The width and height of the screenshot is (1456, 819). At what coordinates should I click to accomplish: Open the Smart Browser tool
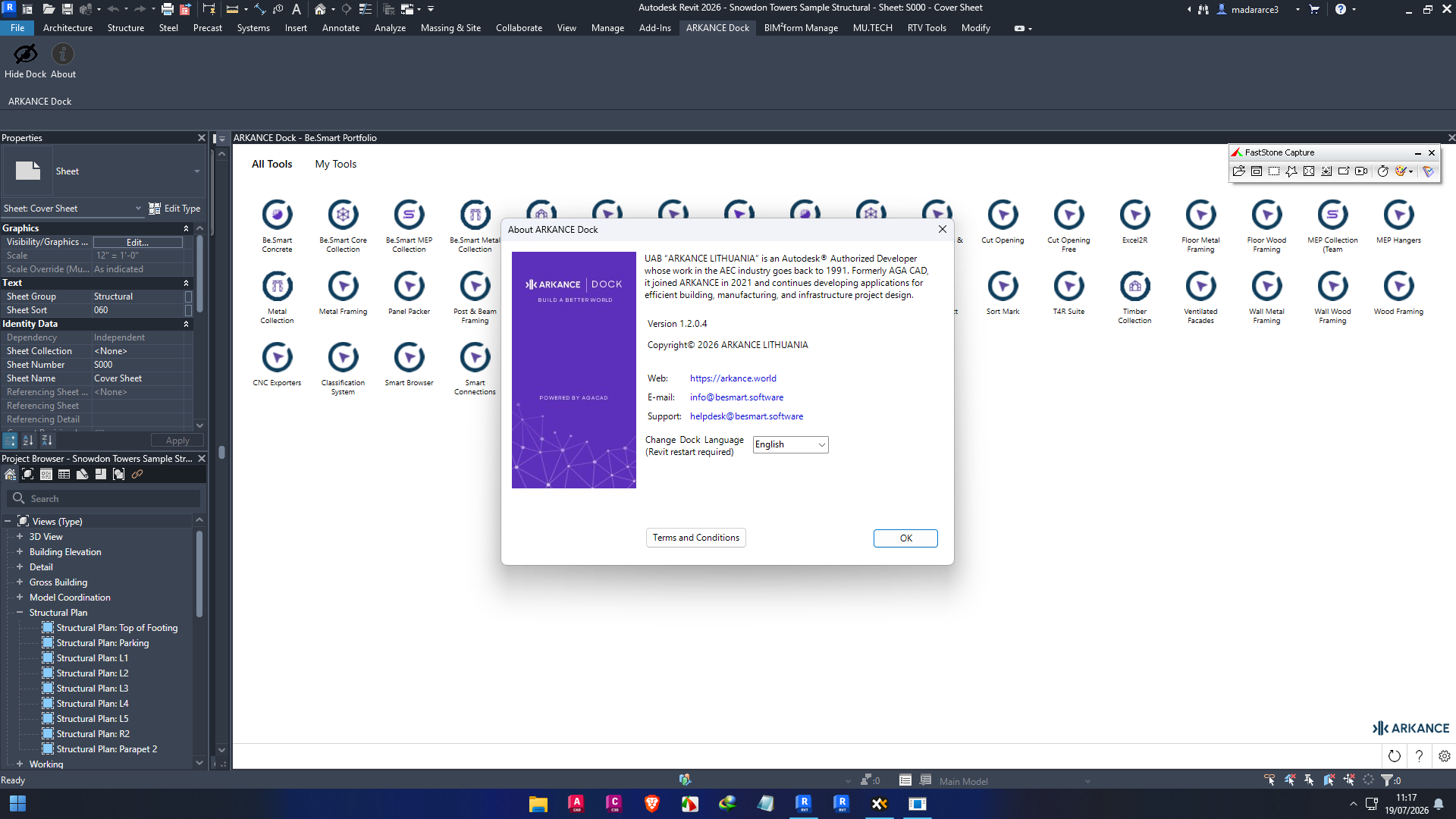click(409, 364)
